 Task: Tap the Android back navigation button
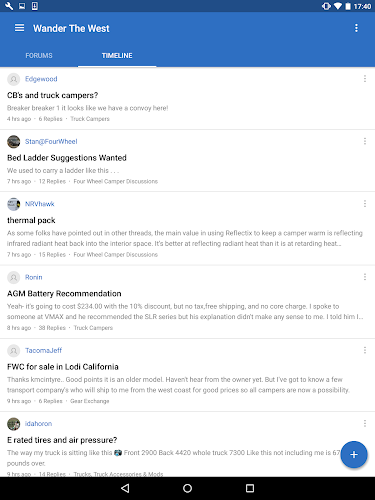pos(125,488)
